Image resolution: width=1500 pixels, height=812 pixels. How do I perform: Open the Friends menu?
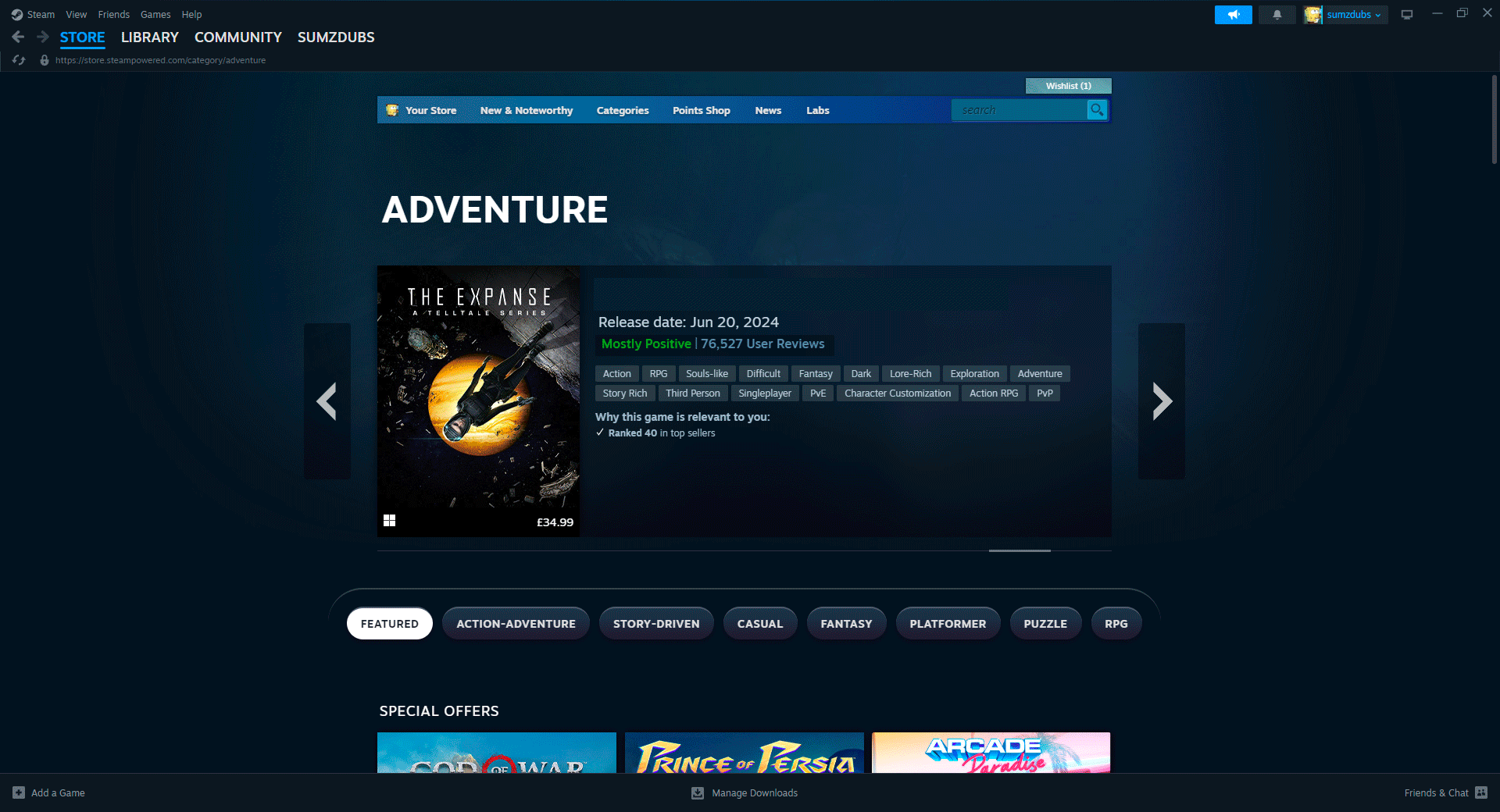click(114, 15)
